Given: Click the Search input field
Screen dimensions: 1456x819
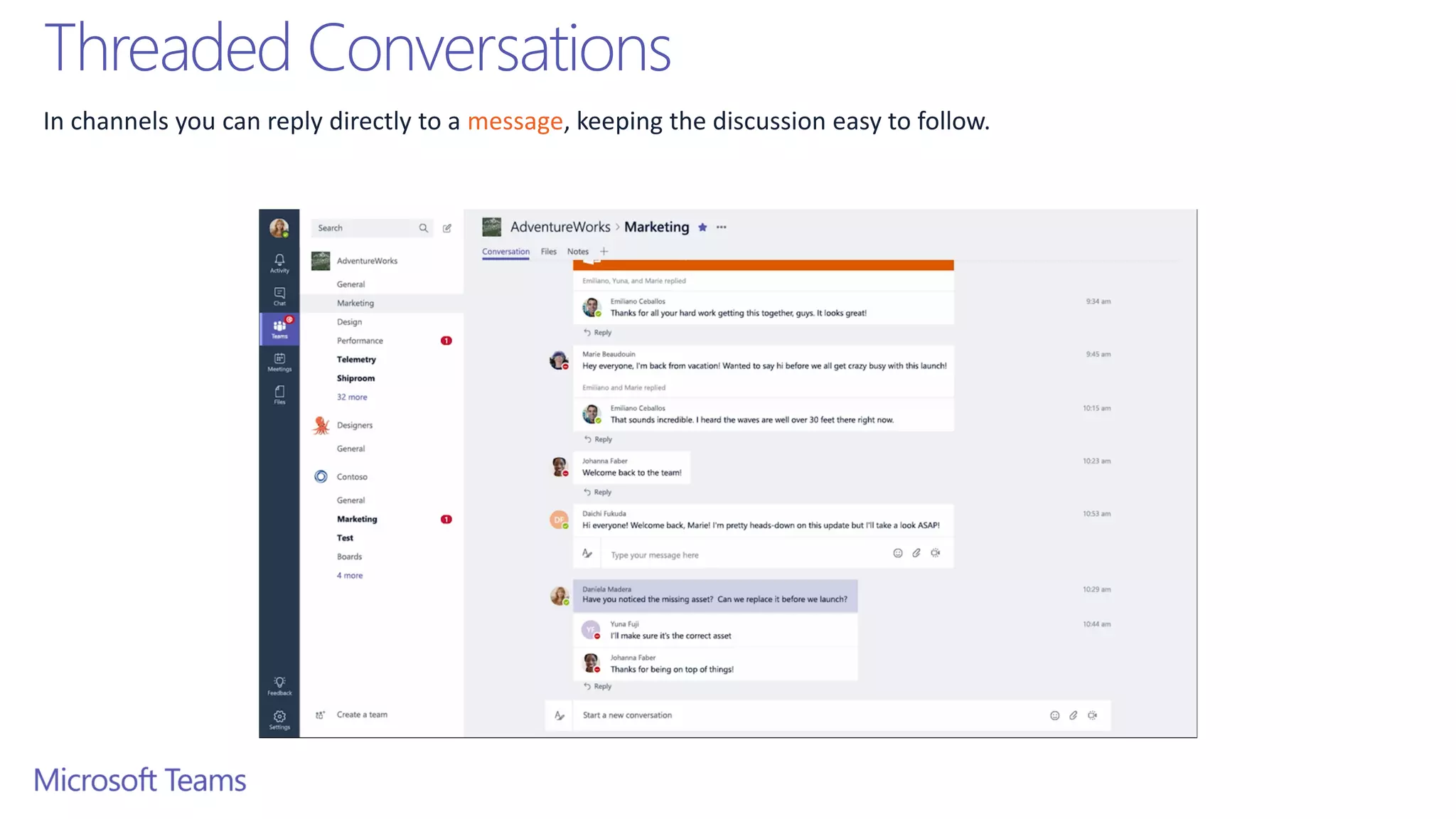Looking at the screenshot, I should click(372, 228).
